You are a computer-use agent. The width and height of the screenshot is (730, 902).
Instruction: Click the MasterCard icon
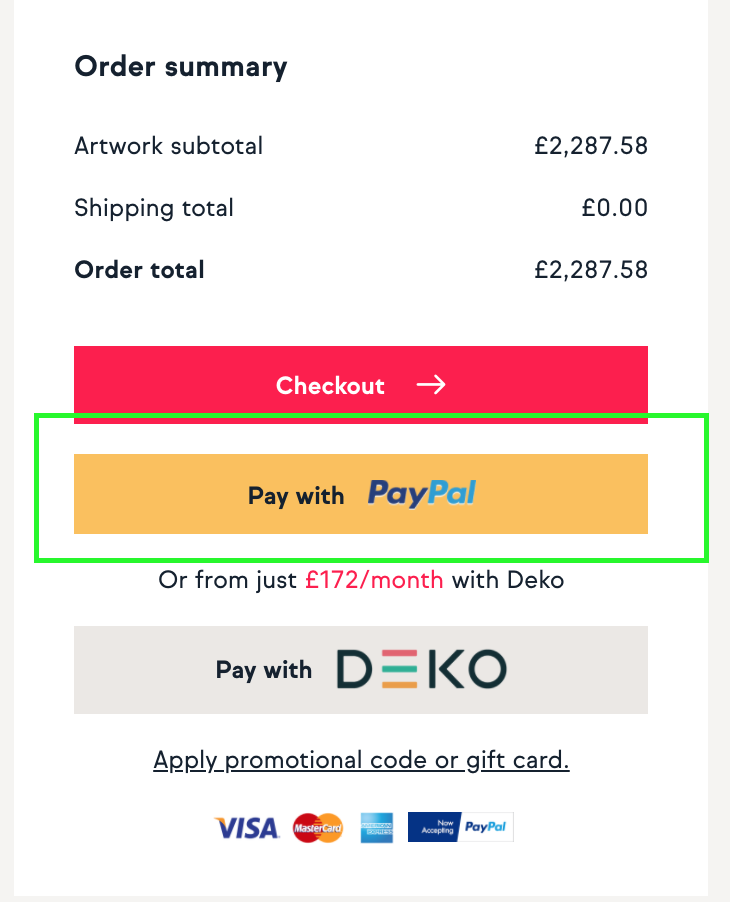point(318,828)
